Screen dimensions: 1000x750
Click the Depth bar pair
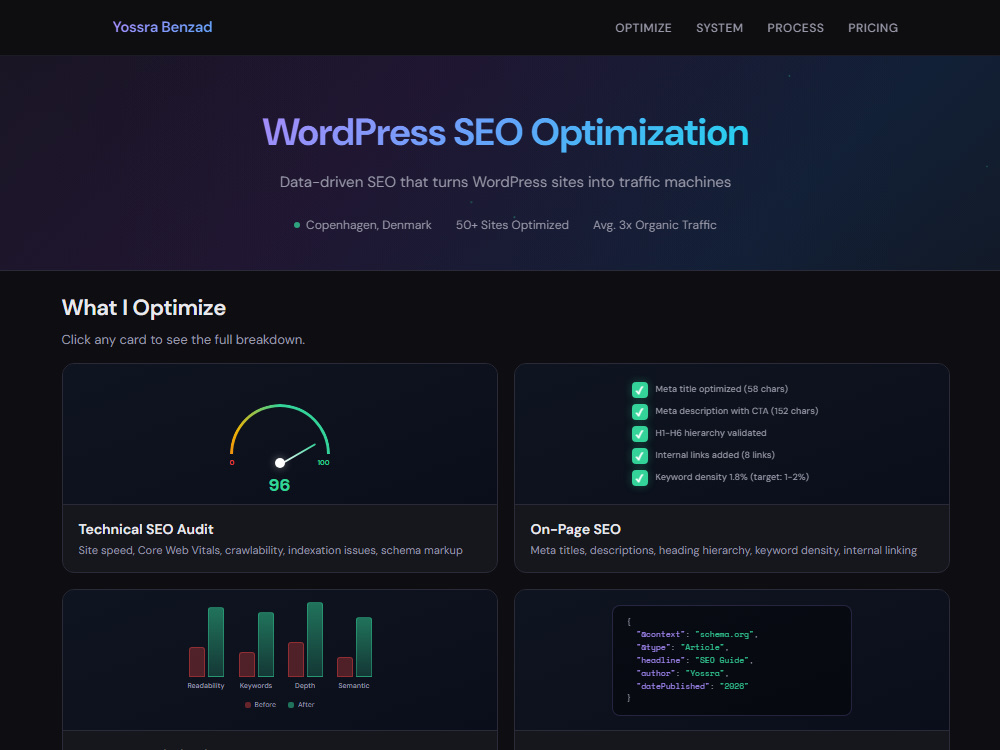click(x=305, y=639)
